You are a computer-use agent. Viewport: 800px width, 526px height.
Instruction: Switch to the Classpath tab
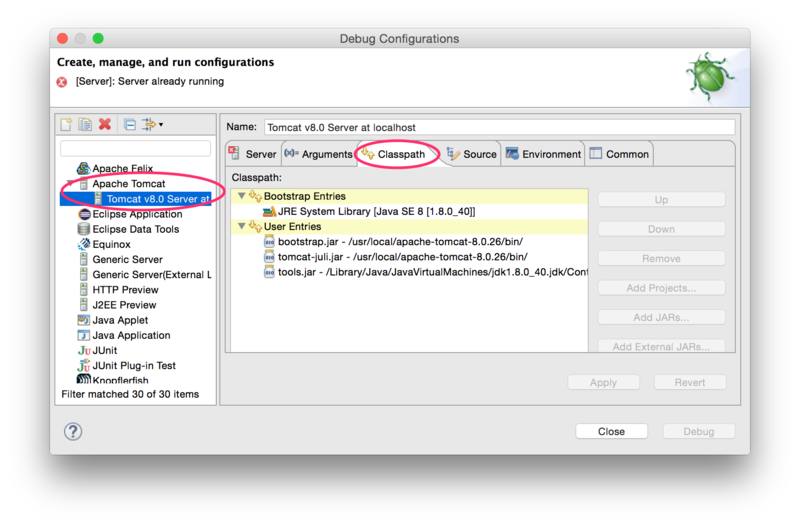(397, 154)
